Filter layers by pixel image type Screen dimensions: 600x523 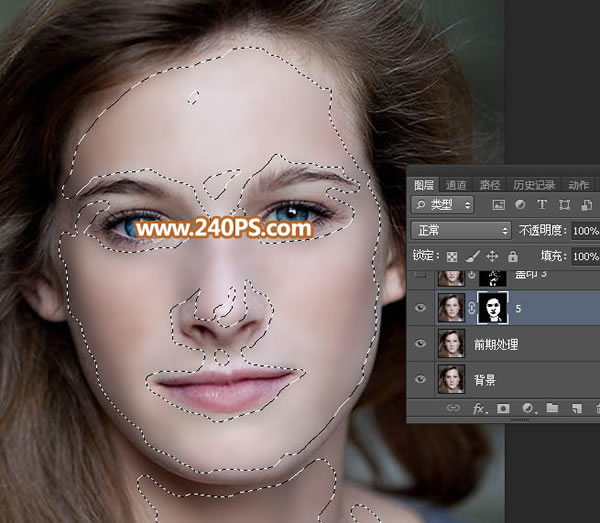click(498, 205)
